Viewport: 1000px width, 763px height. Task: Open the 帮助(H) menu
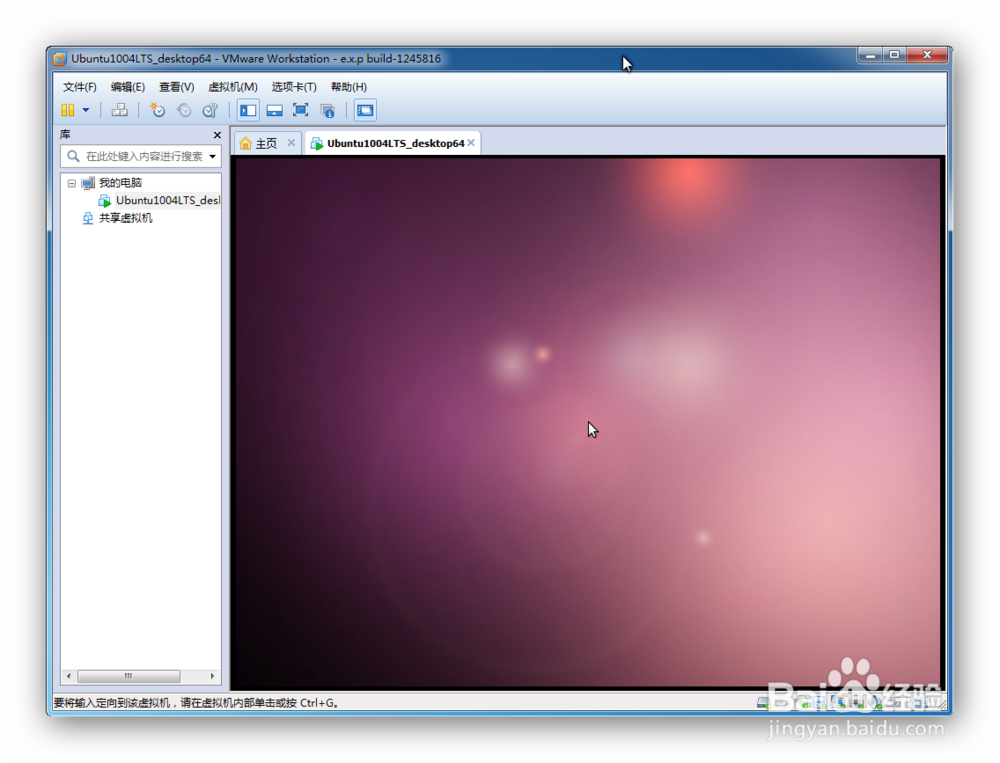click(x=348, y=87)
